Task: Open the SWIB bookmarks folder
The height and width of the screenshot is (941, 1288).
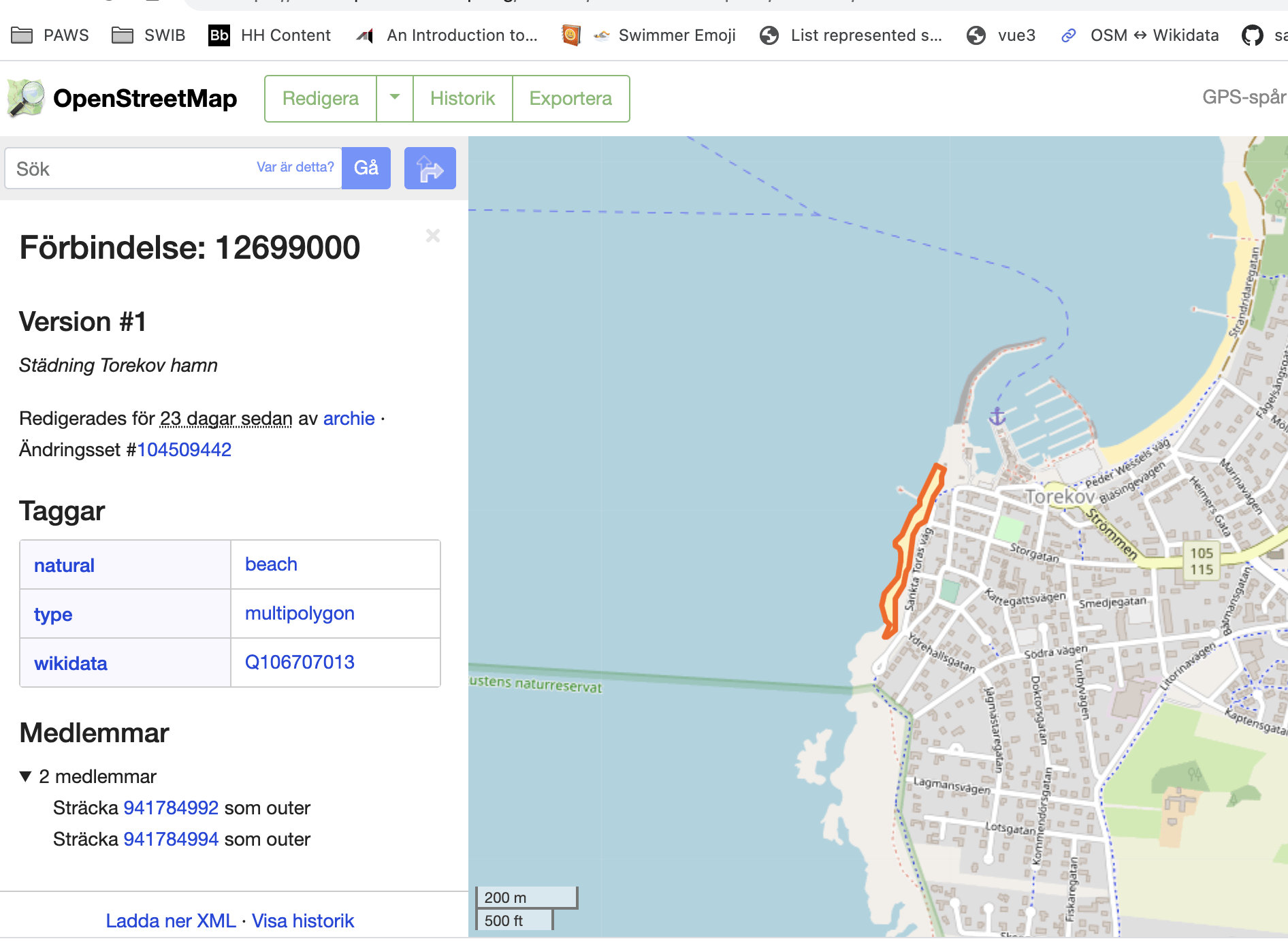Action: click(148, 35)
